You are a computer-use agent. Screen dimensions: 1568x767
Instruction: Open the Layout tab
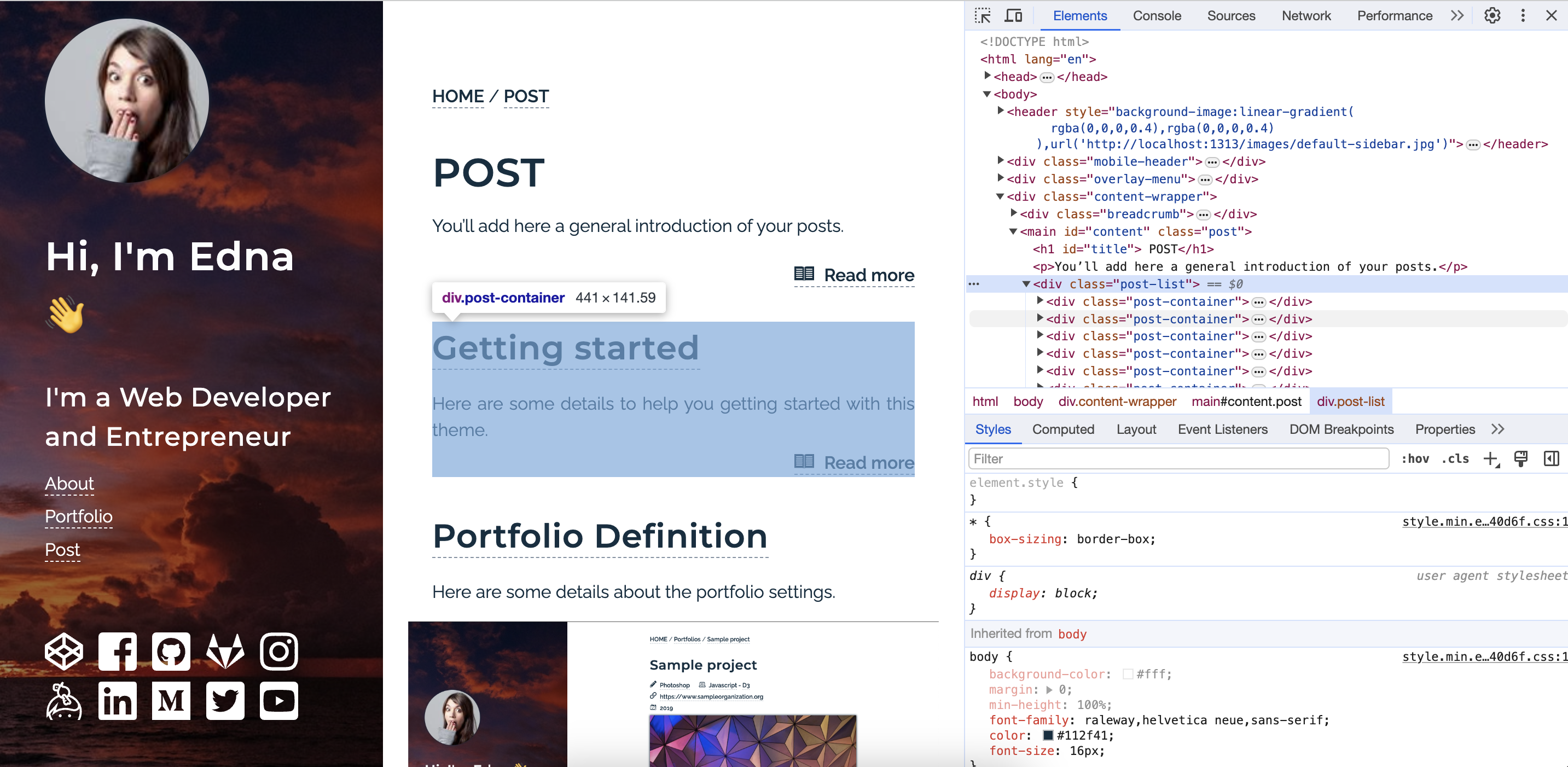pyautogui.click(x=1136, y=429)
